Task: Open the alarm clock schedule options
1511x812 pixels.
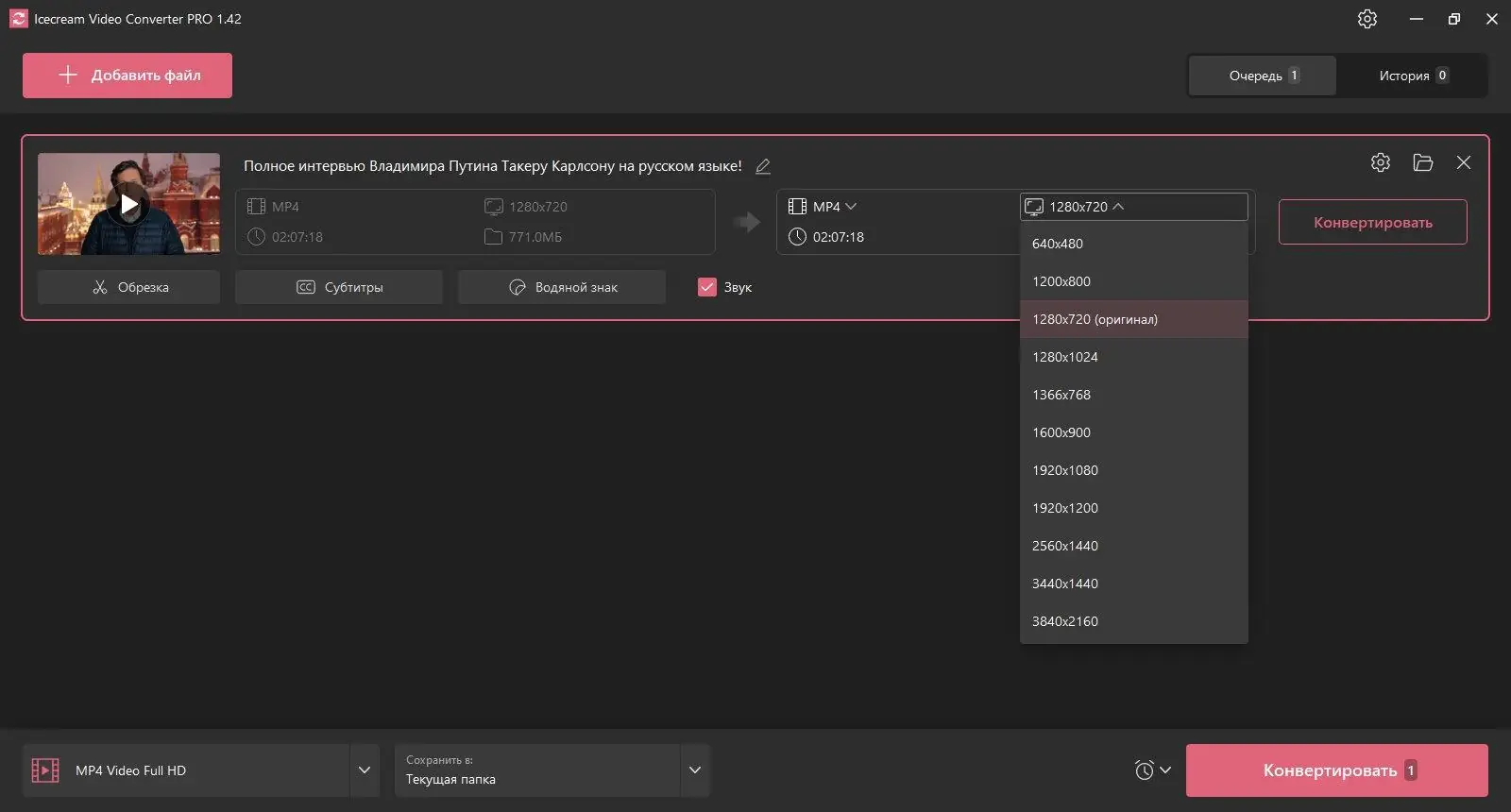Action: [x=1152, y=770]
